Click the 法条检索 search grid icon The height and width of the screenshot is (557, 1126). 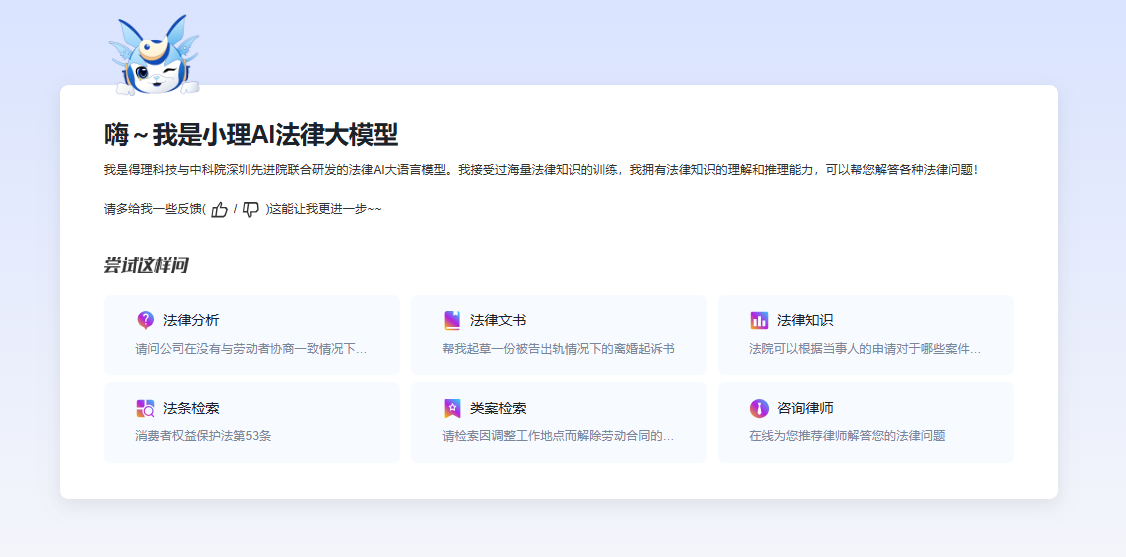pyautogui.click(x=146, y=408)
